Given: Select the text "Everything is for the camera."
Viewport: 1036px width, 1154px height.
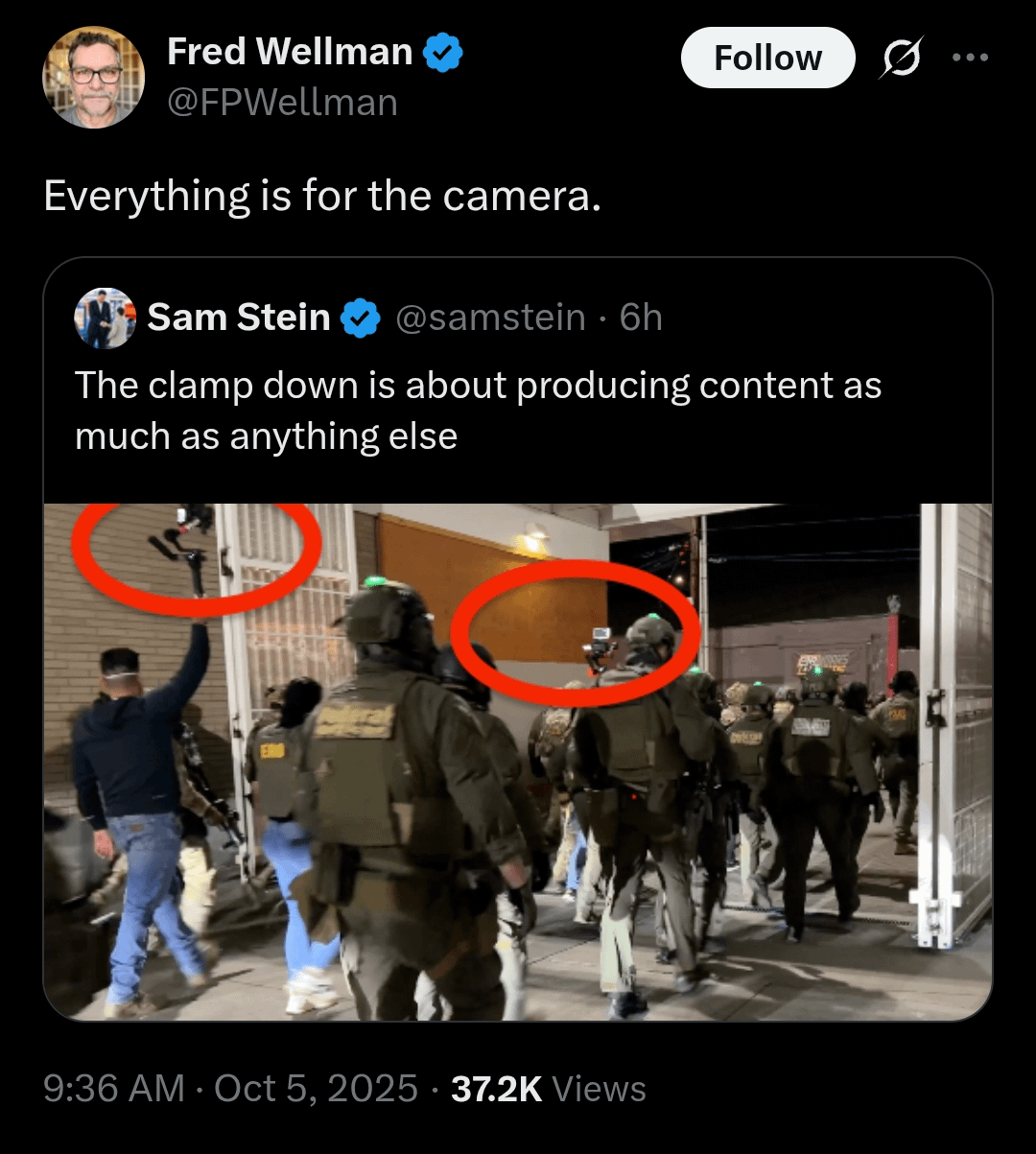Looking at the screenshot, I should click(x=322, y=196).
